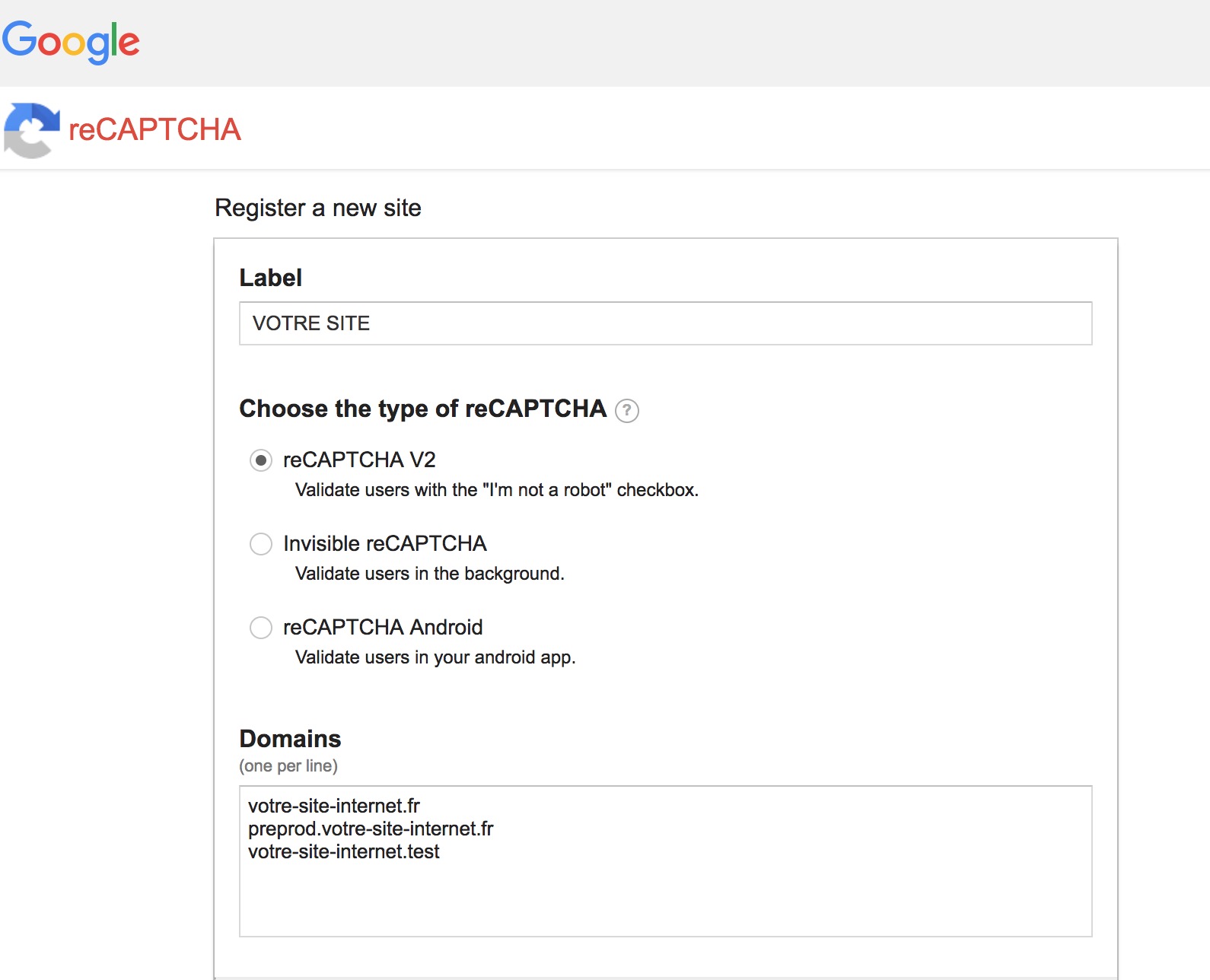Click the Label field containing VOTRE SITE

(x=666, y=323)
